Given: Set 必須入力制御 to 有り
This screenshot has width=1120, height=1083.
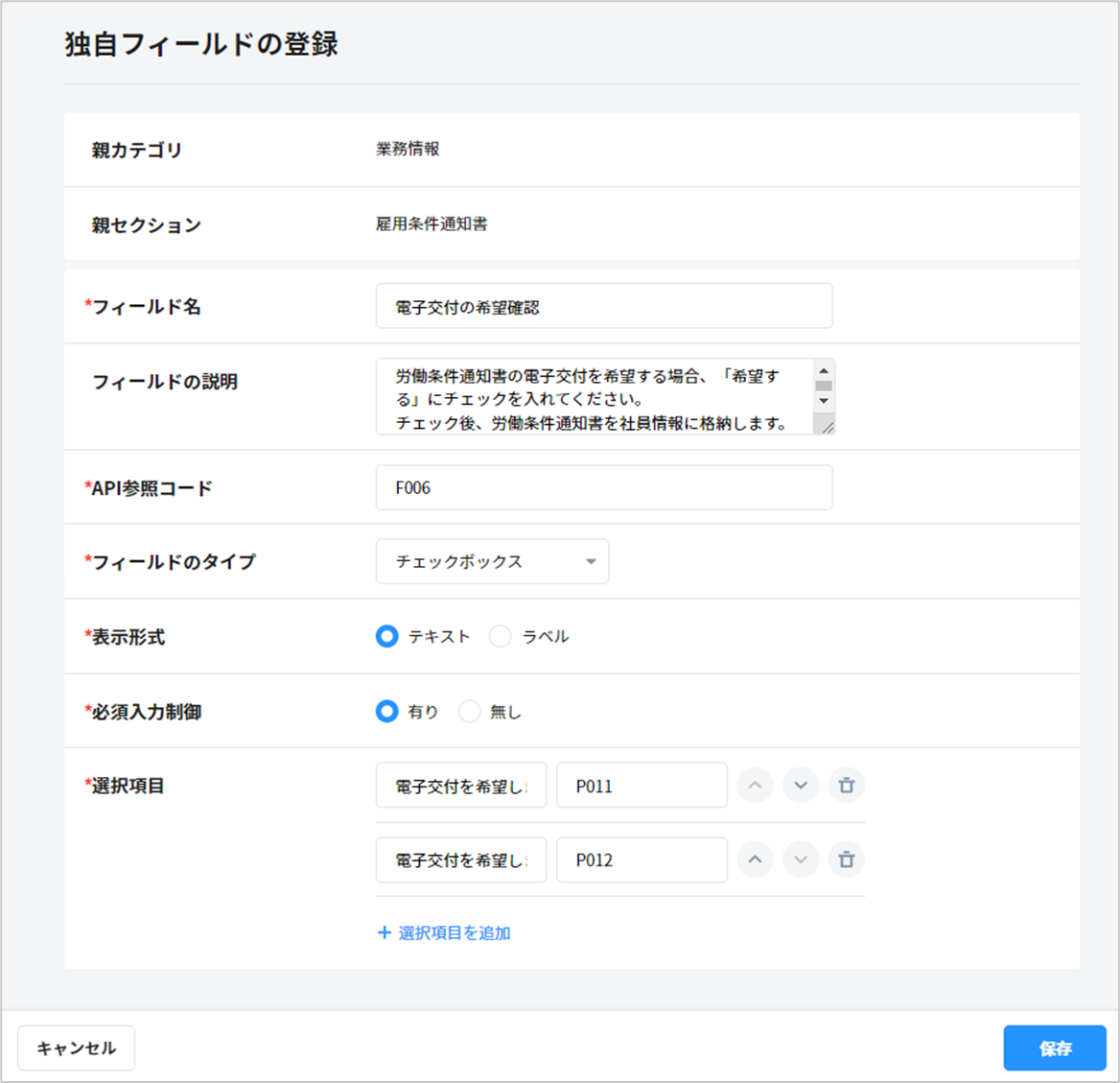Looking at the screenshot, I should click(x=386, y=711).
